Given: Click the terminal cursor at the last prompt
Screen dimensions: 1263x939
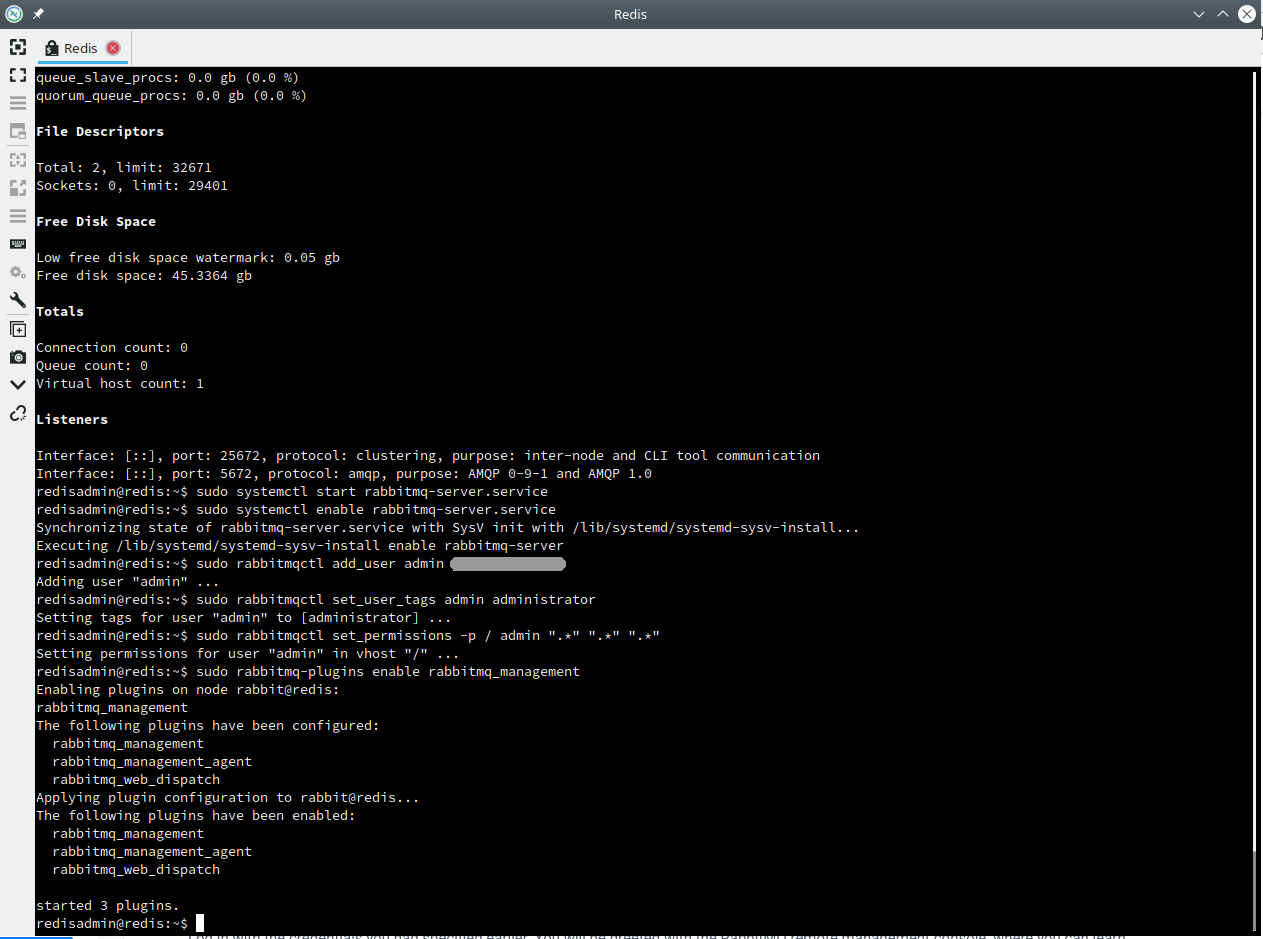Looking at the screenshot, I should pyautogui.click(x=200, y=923).
